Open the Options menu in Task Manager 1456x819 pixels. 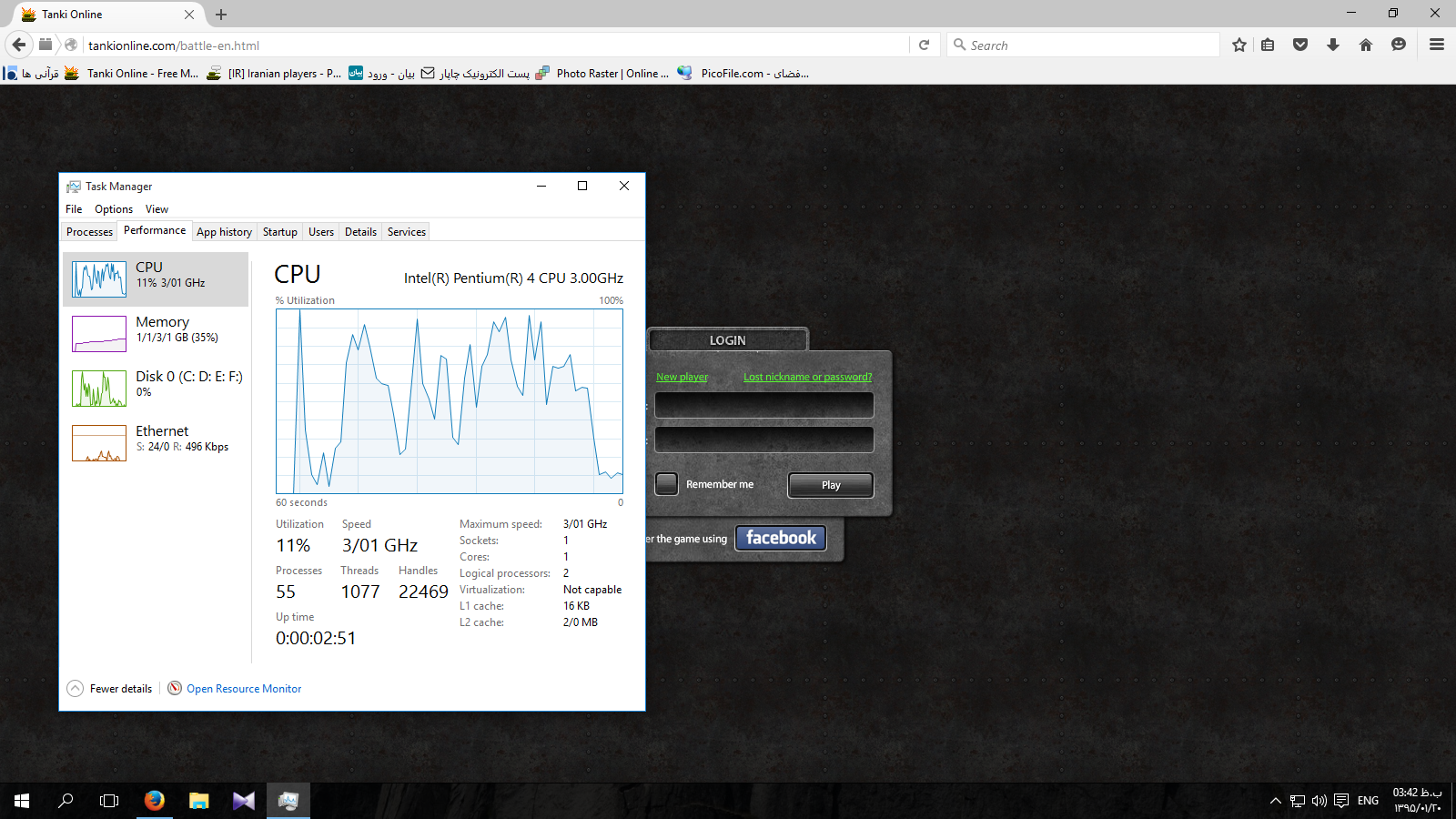pyautogui.click(x=114, y=209)
